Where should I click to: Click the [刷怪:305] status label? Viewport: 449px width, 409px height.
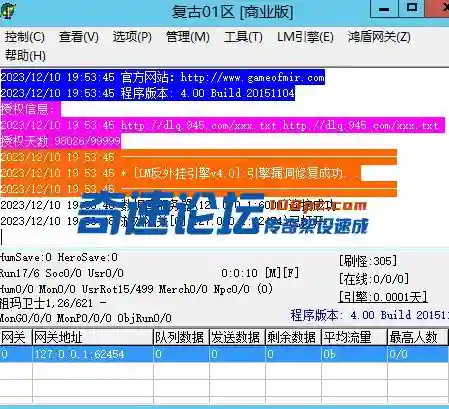coord(368,261)
